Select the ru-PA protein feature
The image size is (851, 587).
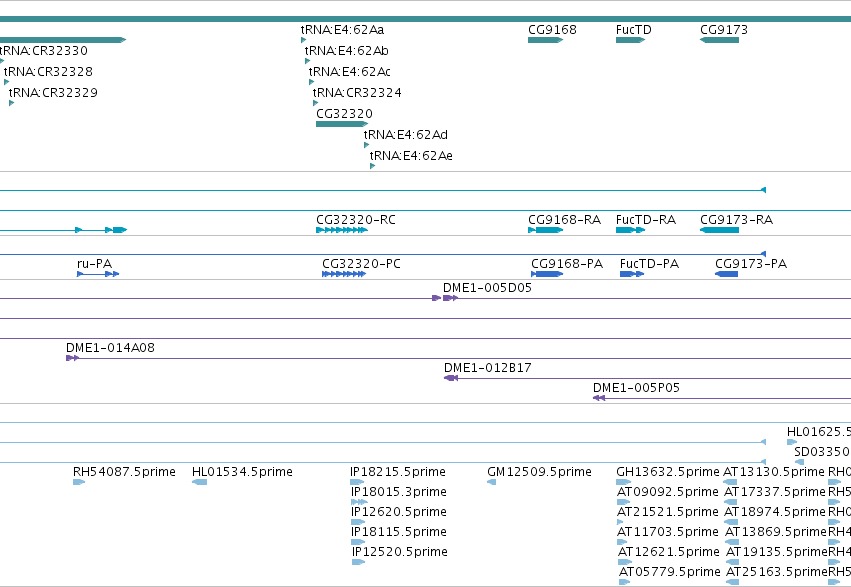coord(98,274)
